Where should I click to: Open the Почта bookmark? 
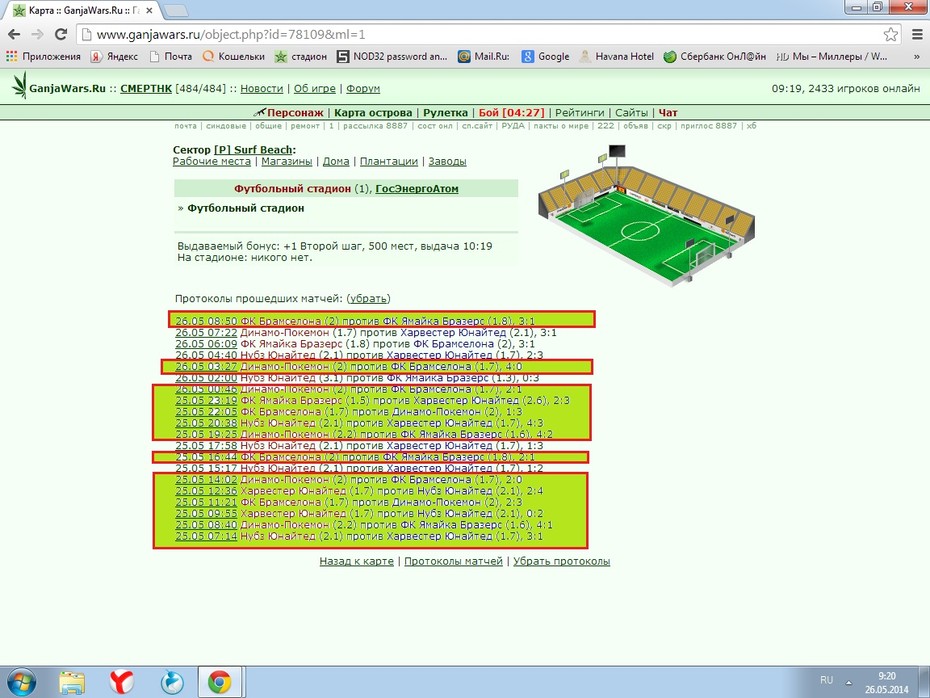click(171, 56)
